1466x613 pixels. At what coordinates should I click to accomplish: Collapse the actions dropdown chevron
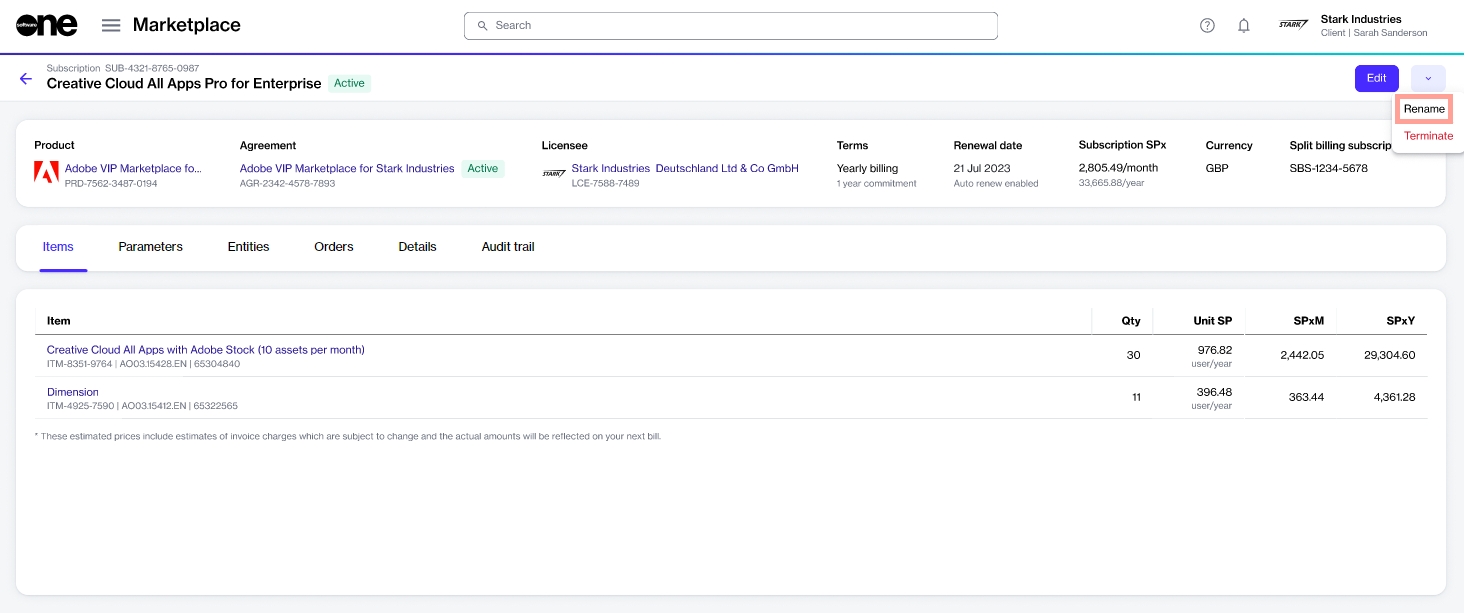point(1428,78)
